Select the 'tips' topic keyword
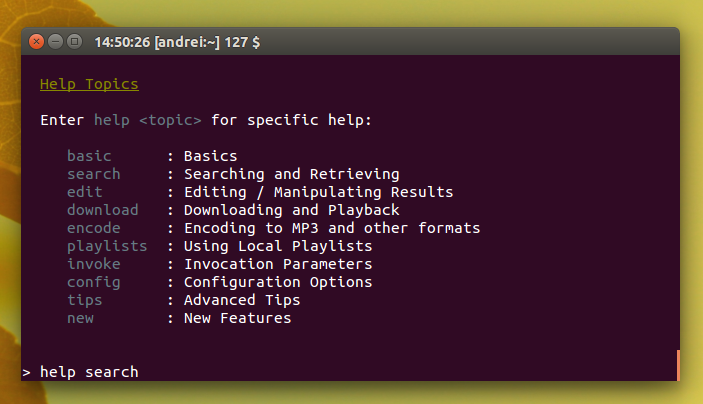Image resolution: width=703 pixels, height=404 pixels. (x=85, y=300)
